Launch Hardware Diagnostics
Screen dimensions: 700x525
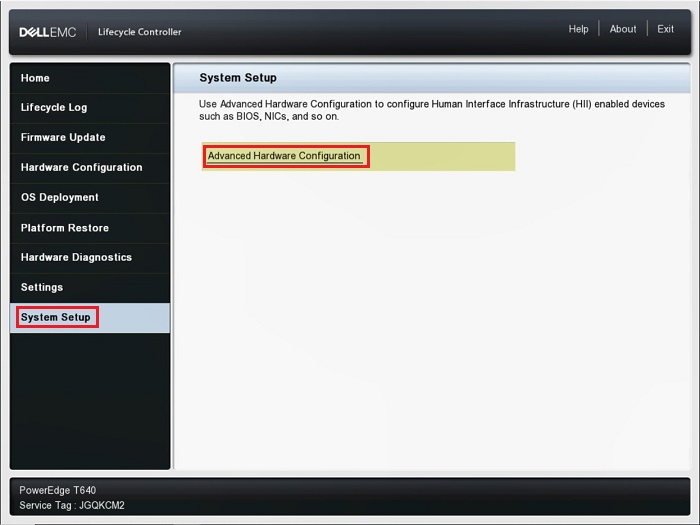click(90, 258)
